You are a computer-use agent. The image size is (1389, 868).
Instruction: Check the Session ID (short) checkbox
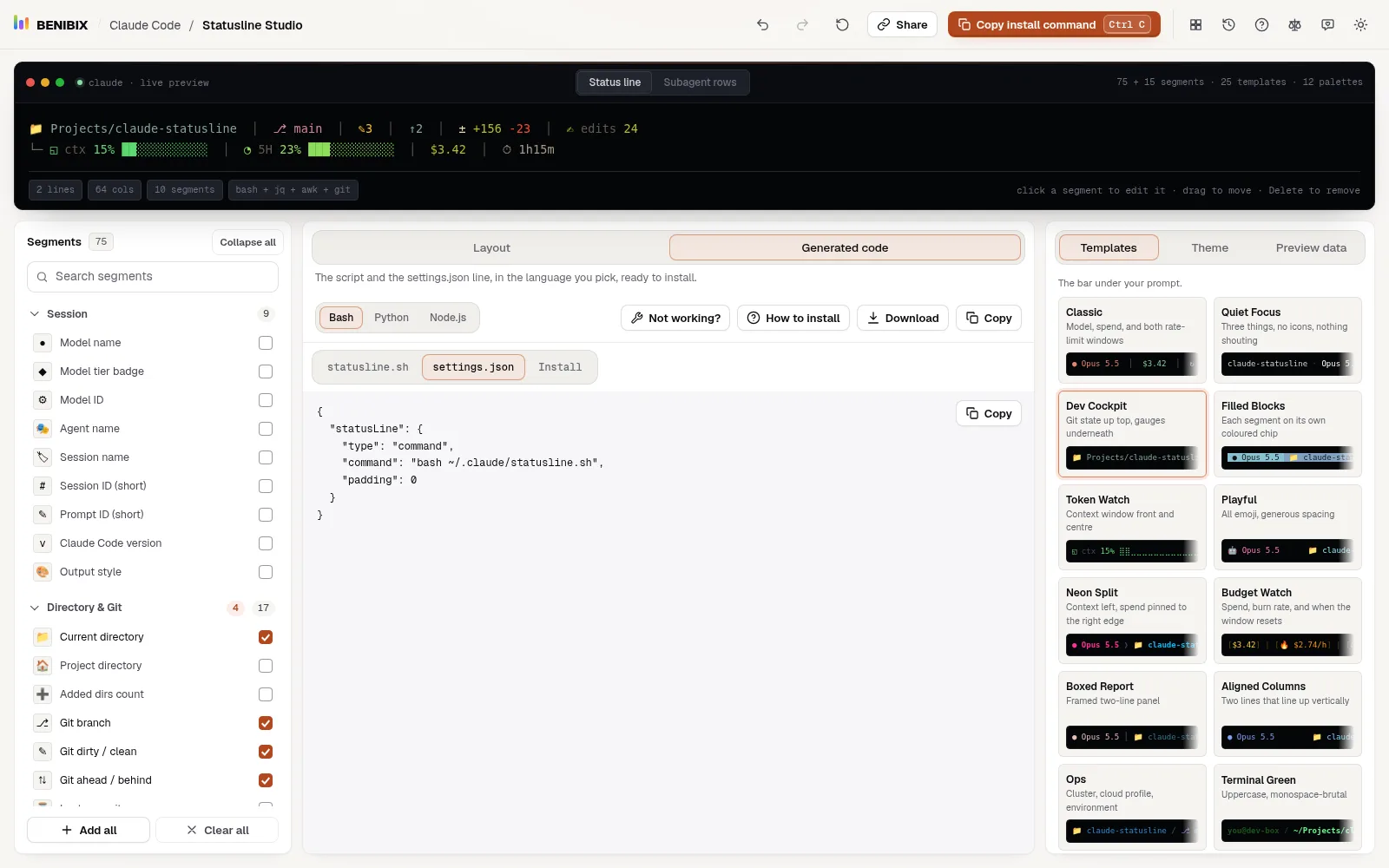266,486
